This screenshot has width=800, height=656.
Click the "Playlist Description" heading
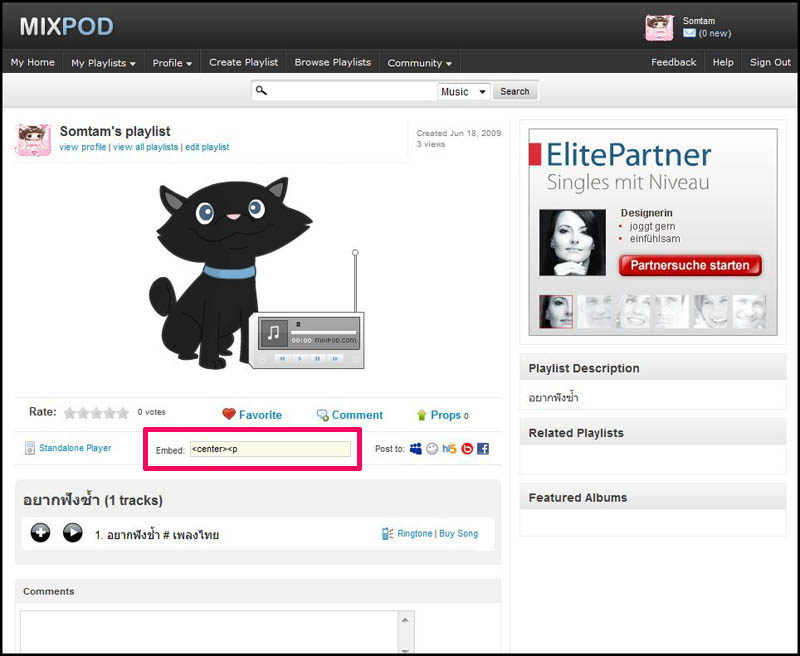click(584, 368)
